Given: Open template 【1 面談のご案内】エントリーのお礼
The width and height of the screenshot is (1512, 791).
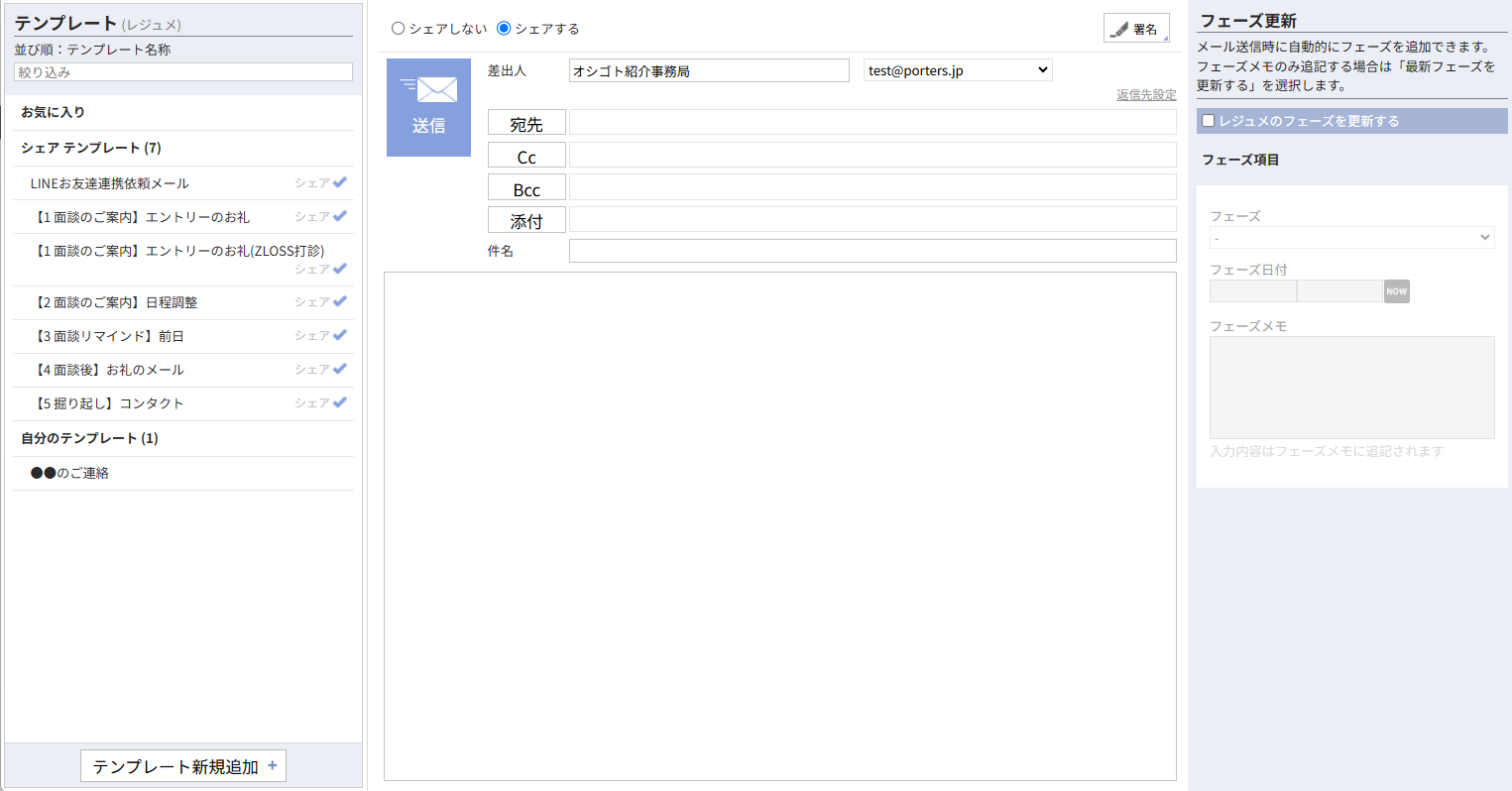Looking at the screenshot, I should point(140,217).
